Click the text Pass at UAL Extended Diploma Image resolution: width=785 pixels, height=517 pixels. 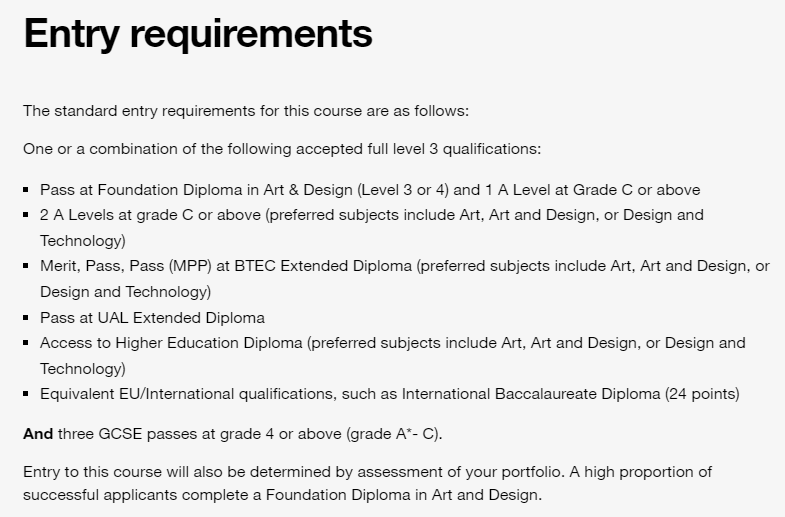coord(152,318)
